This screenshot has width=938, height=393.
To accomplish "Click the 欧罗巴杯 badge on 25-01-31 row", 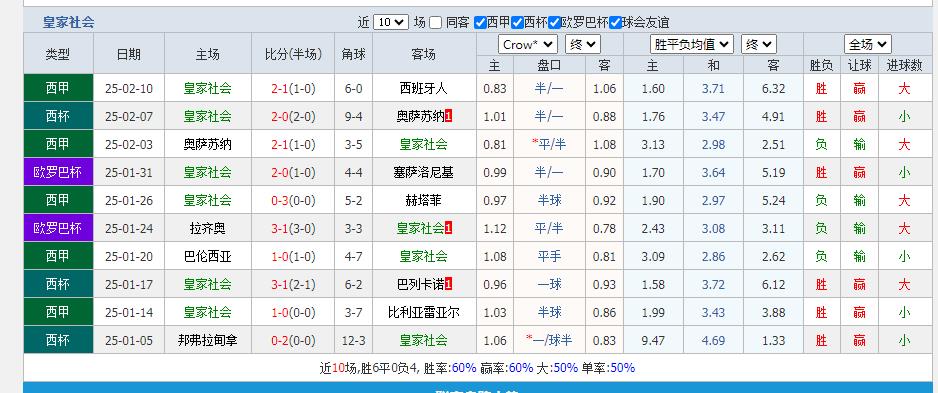I will (x=58, y=172).
